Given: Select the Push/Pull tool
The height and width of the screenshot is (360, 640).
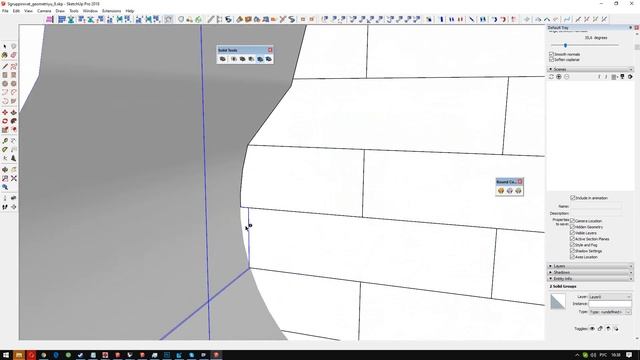Looking at the screenshot, I should click(13, 112).
